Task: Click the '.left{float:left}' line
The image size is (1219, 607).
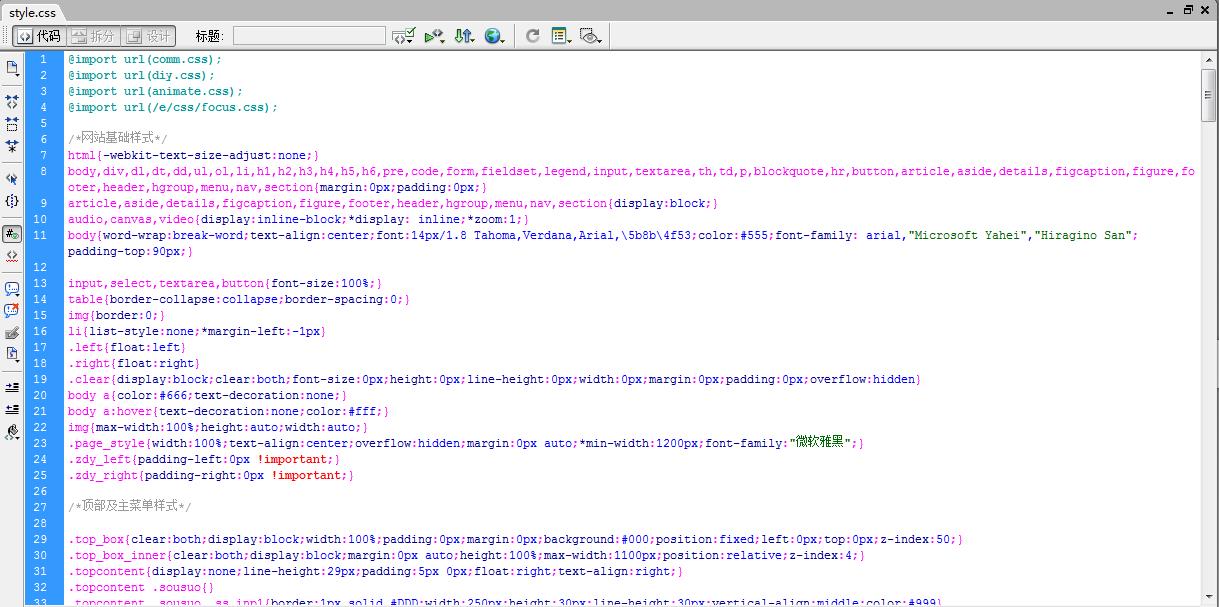Action: pyautogui.click(x=127, y=347)
